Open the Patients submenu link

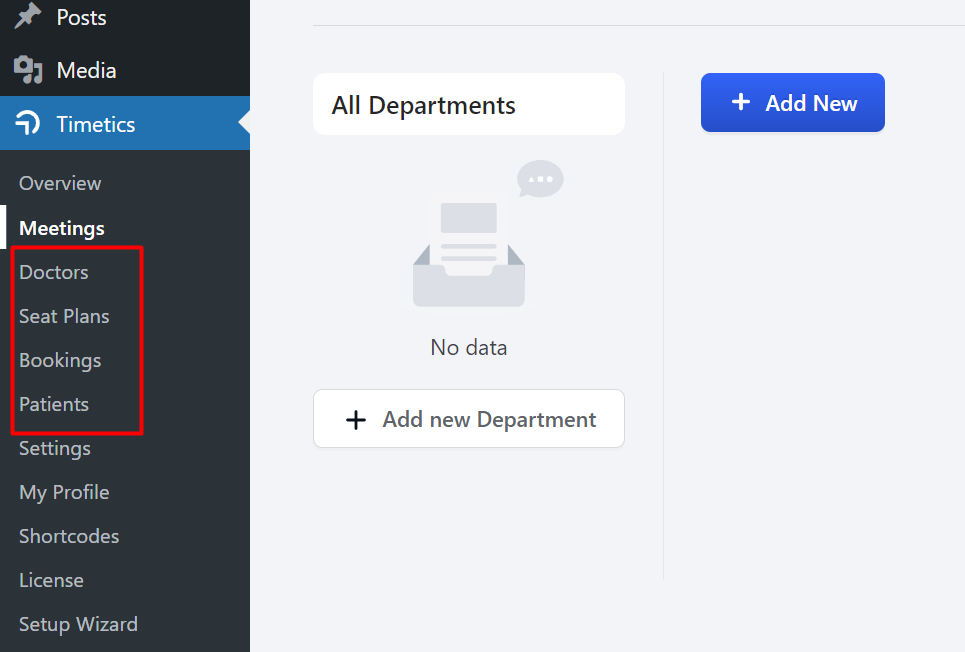54,404
